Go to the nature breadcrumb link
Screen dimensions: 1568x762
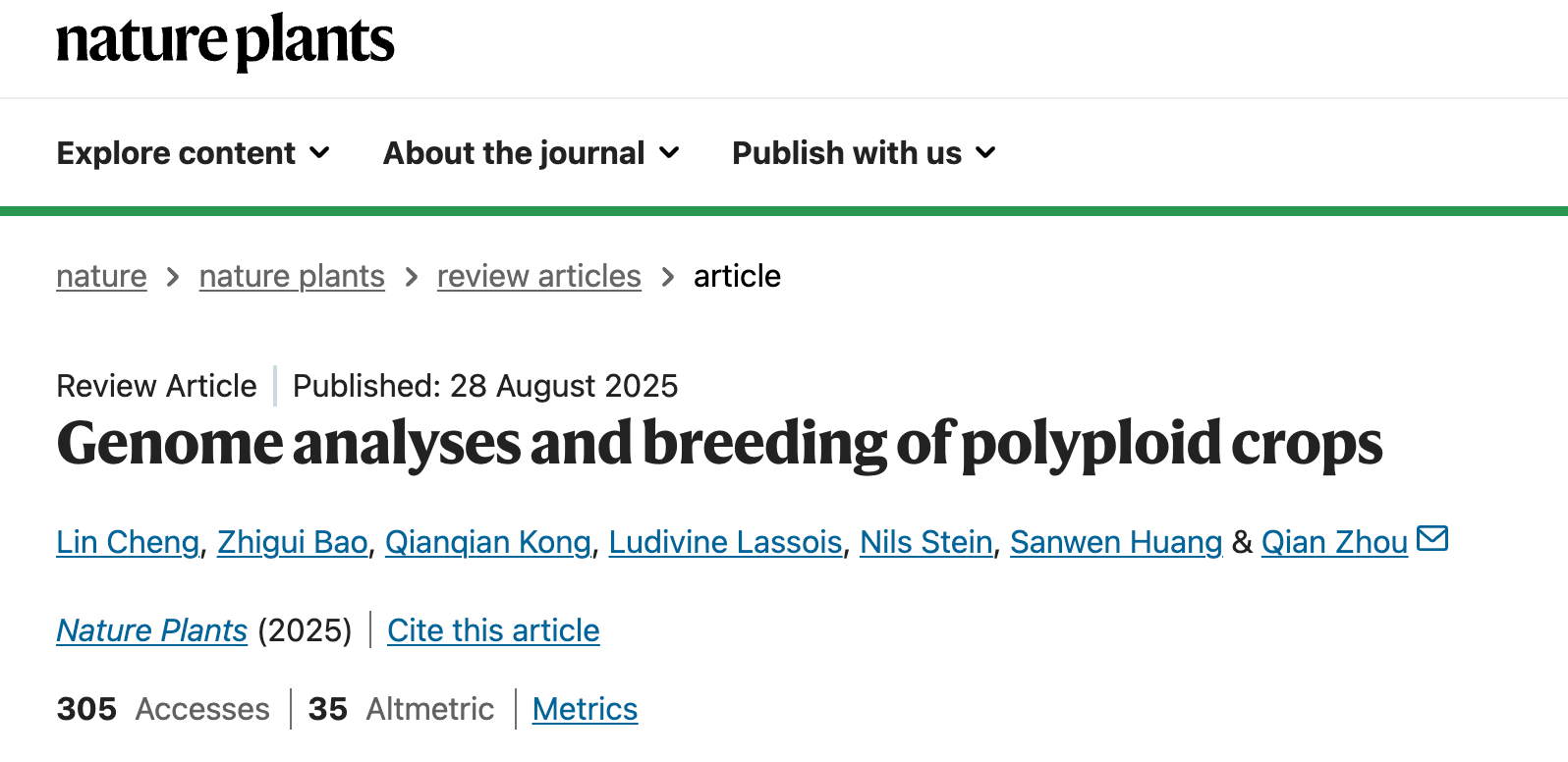click(101, 277)
